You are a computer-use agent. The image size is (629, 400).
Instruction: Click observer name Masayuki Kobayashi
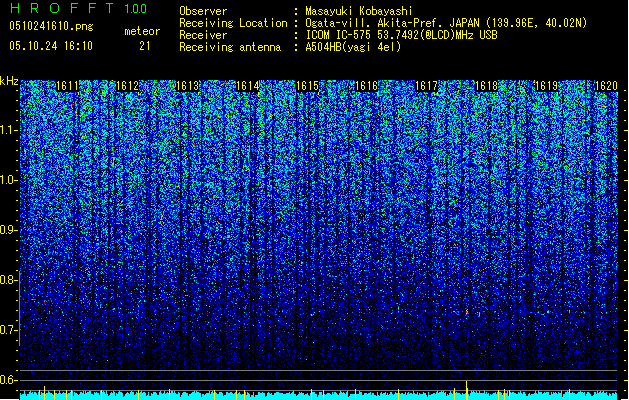click(x=359, y=11)
